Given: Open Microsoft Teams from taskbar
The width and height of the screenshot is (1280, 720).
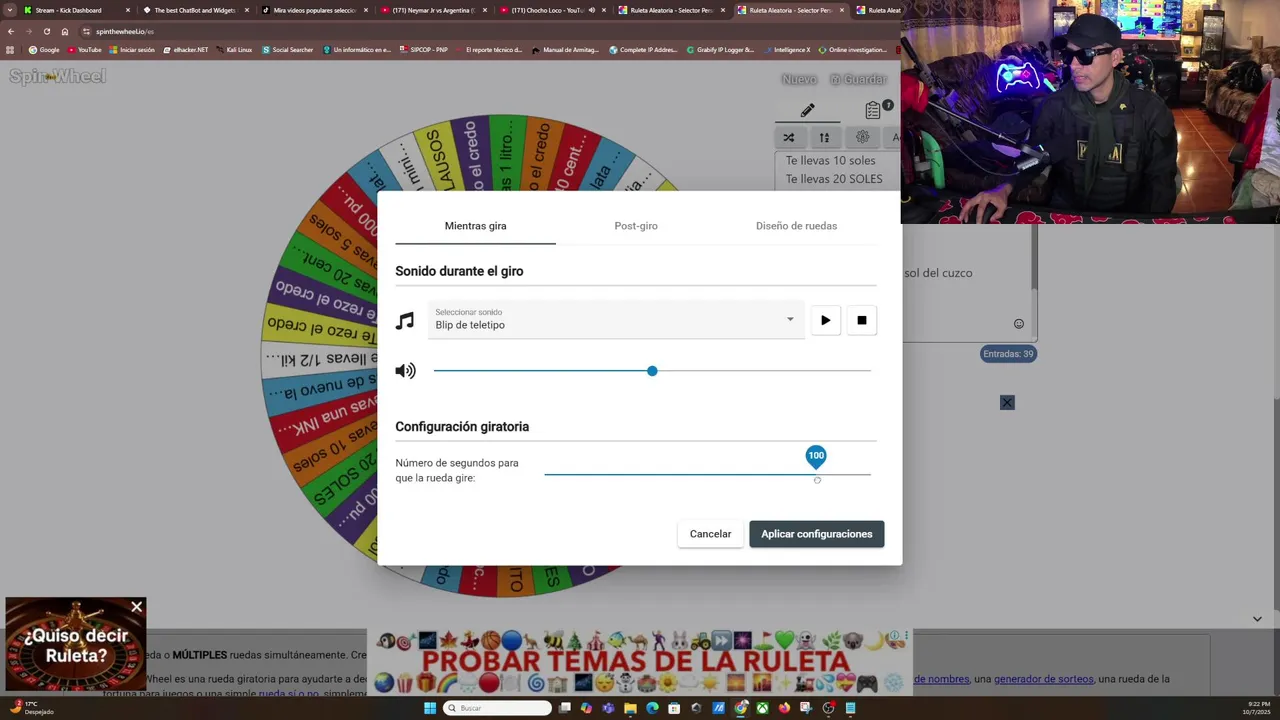Looking at the screenshot, I should click(608, 708).
